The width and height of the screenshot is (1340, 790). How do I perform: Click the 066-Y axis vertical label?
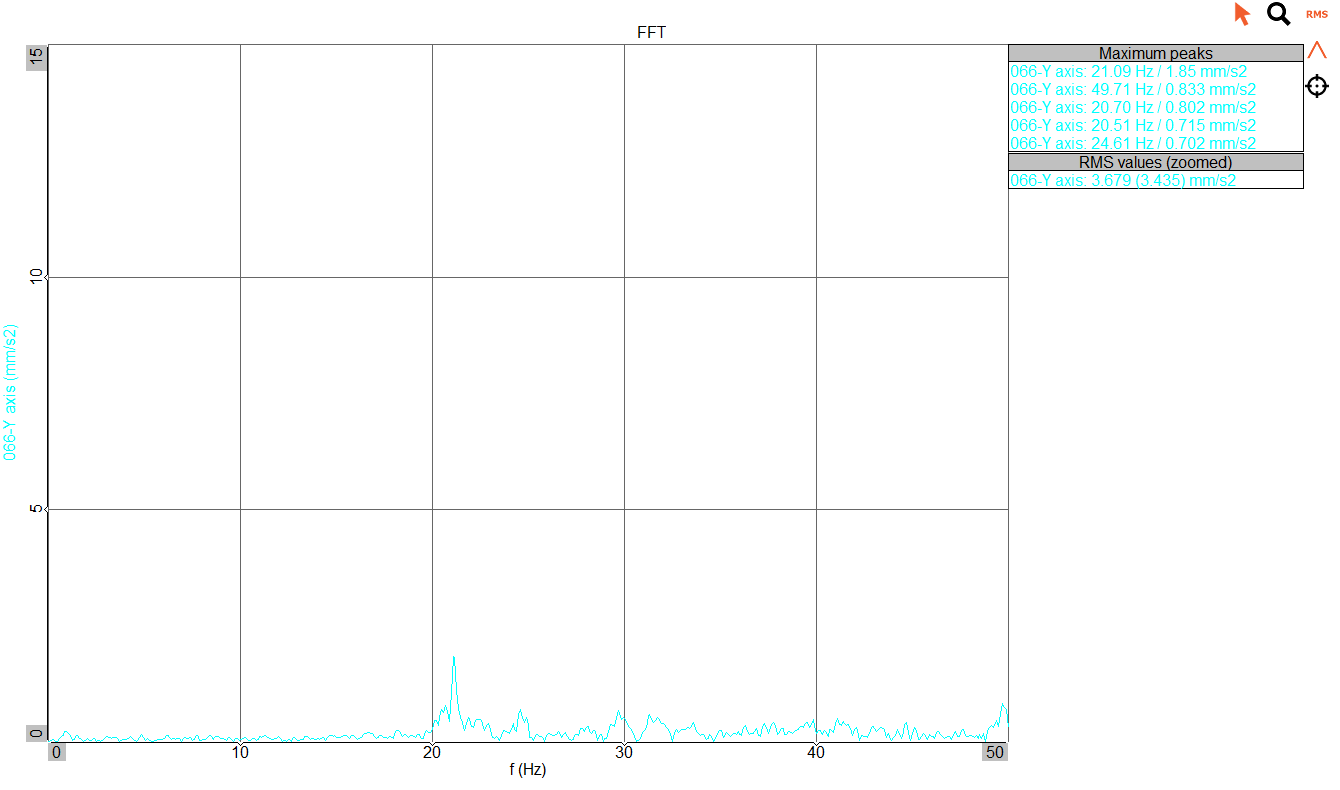[x=10, y=391]
